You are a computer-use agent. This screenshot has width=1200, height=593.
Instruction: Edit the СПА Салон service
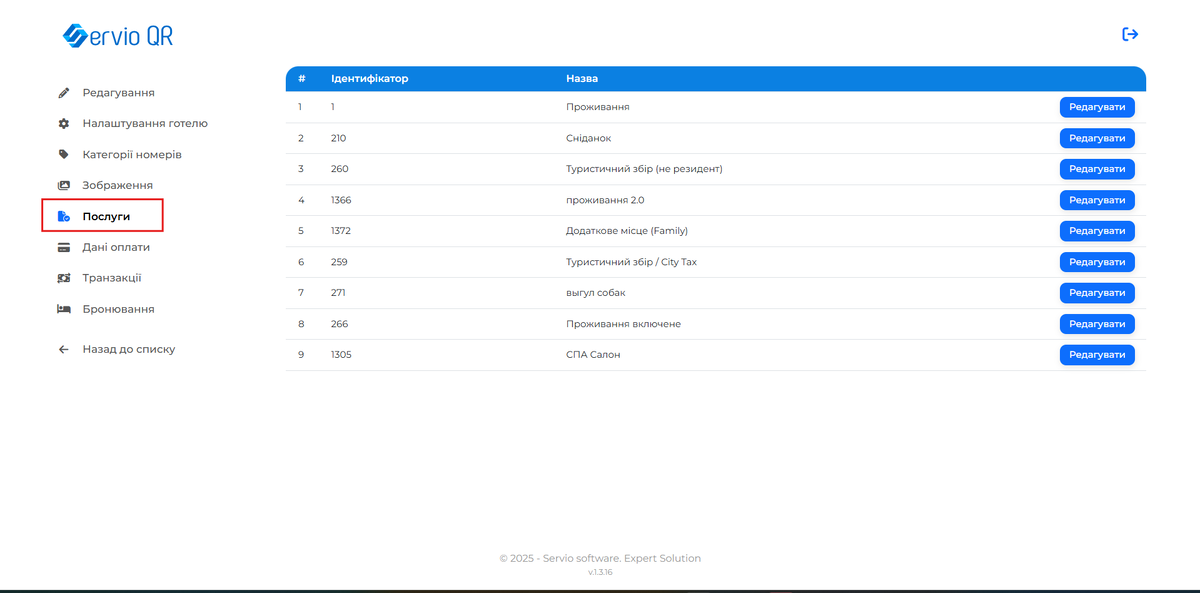[1096, 355]
